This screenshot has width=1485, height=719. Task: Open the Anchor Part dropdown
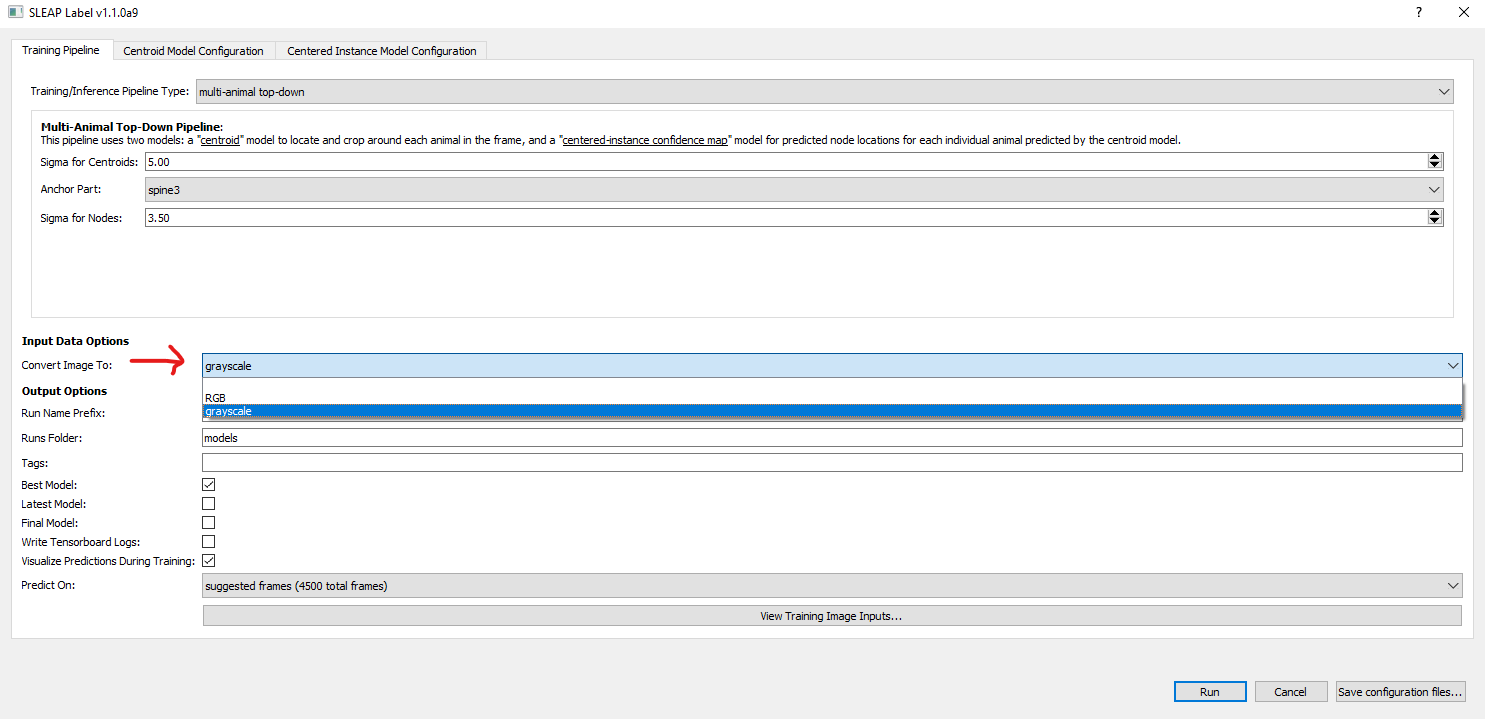pyautogui.click(x=1433, y=189)
